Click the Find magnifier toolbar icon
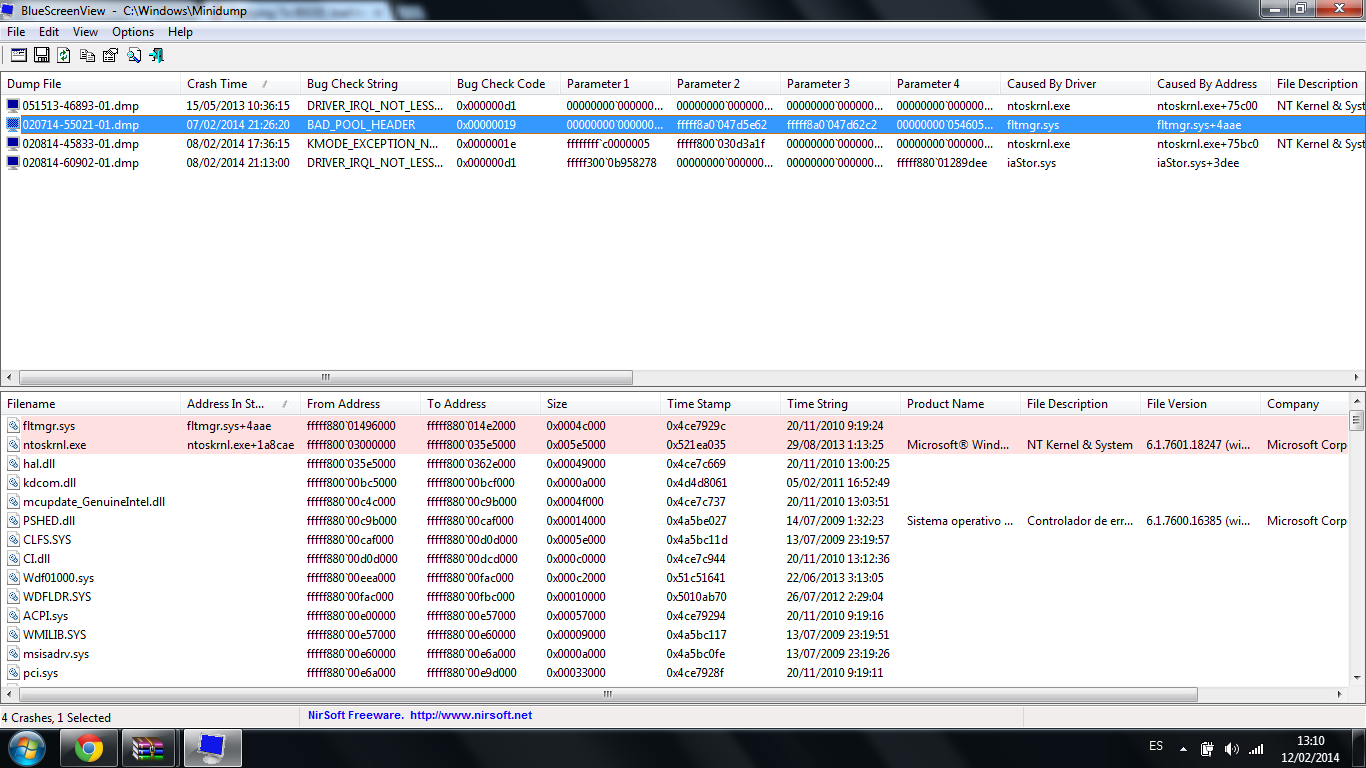Viewport: 1366px width, 768px height. (134, 55)
